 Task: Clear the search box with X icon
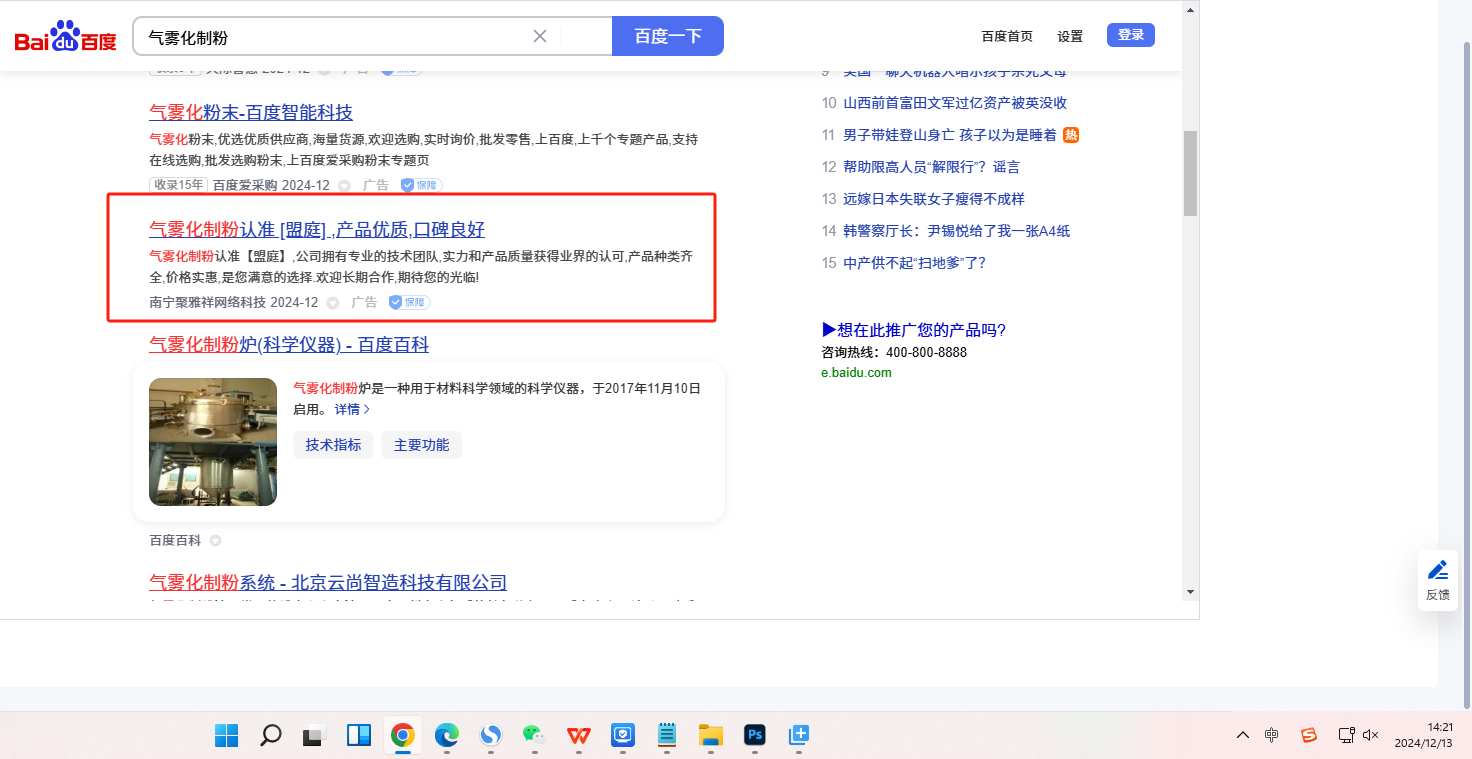point(540,36)
